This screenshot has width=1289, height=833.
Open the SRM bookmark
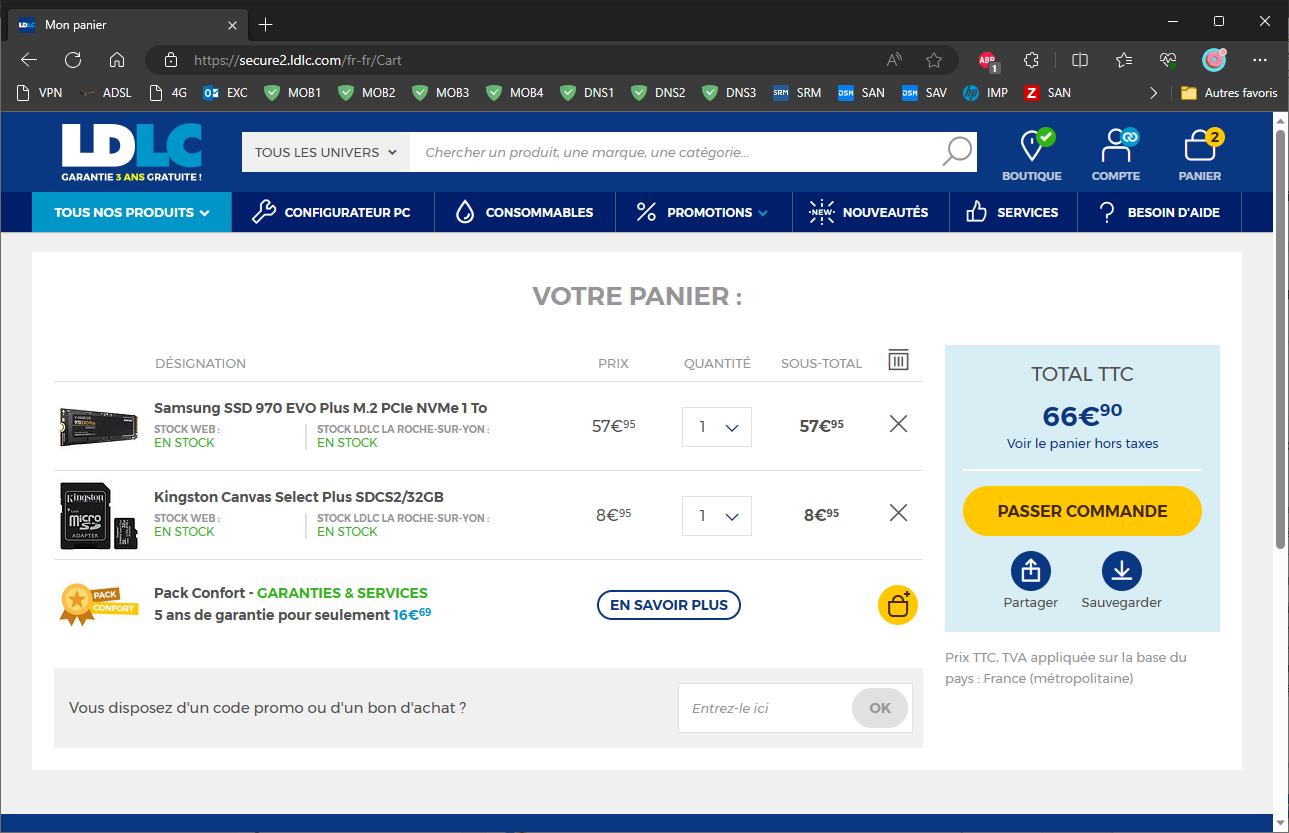coord(798,93)
